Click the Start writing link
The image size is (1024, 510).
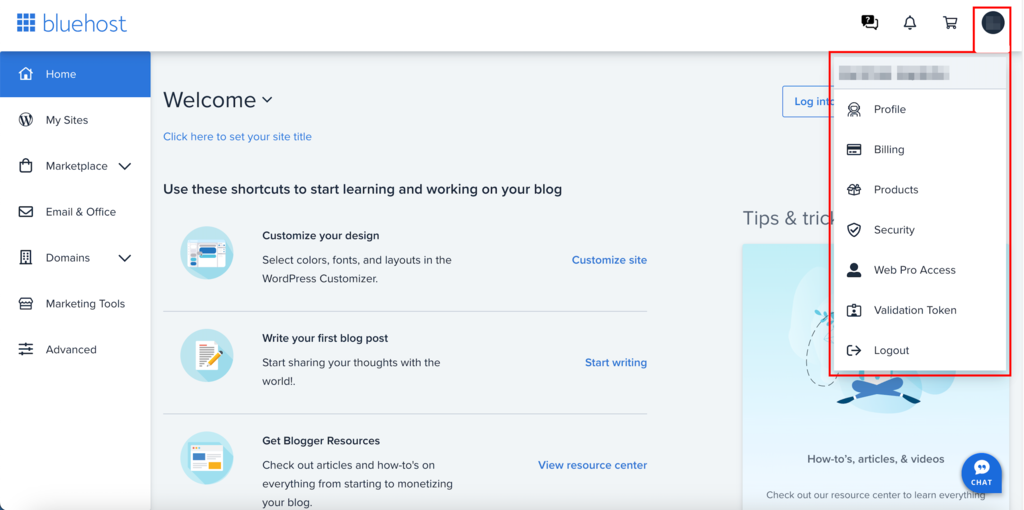pyautogui.click(x=615, y=363)
